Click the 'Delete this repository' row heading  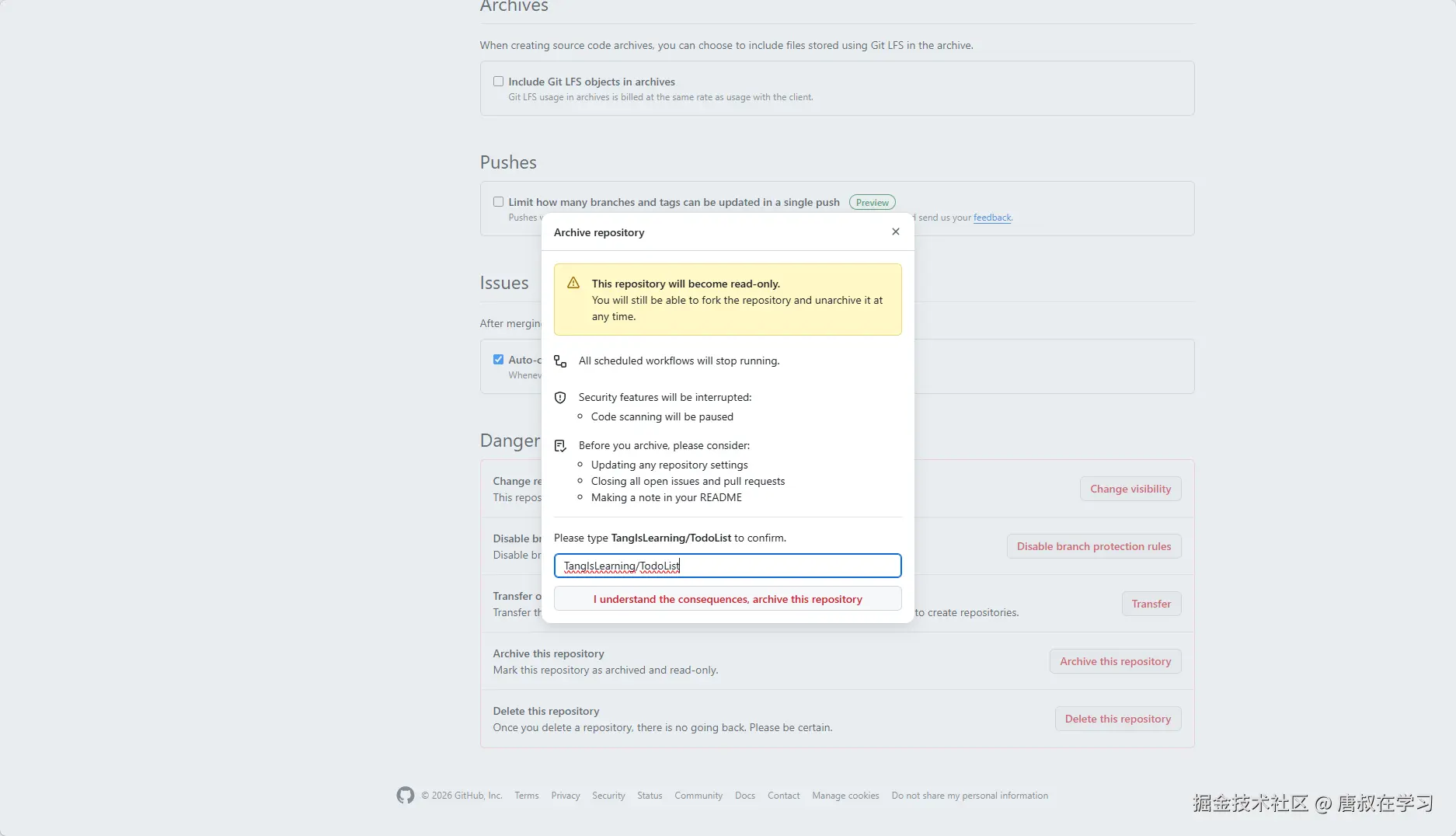[x=546, y=711]
